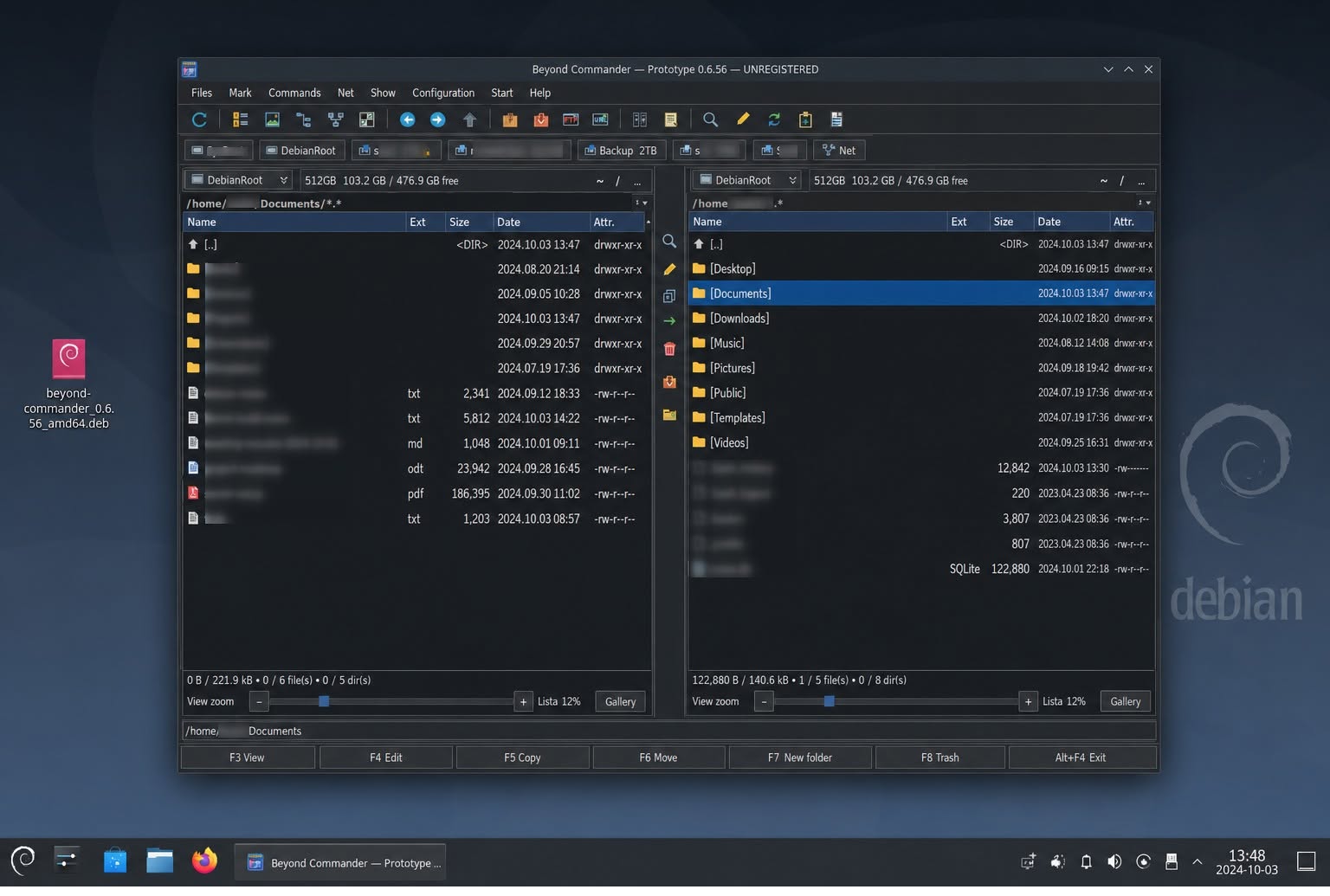The height and width of the screenshot is (896, 1330).
Task: Click the magnifier search icon in toolbar
Action: pyautogui.click(x=710, y=119)
